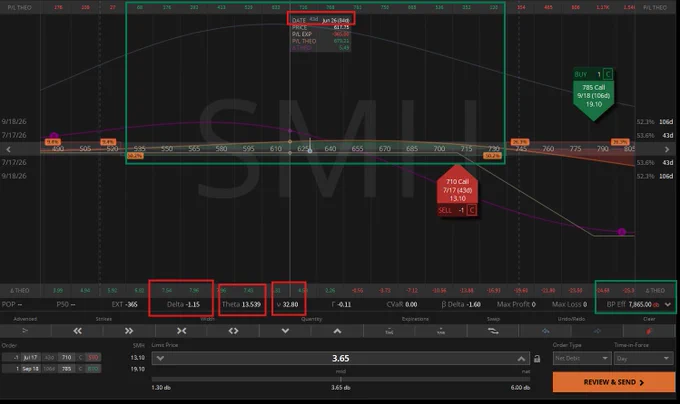
Task: Decrease order quantity with the down chevron
Action: [x=285, y=331]
